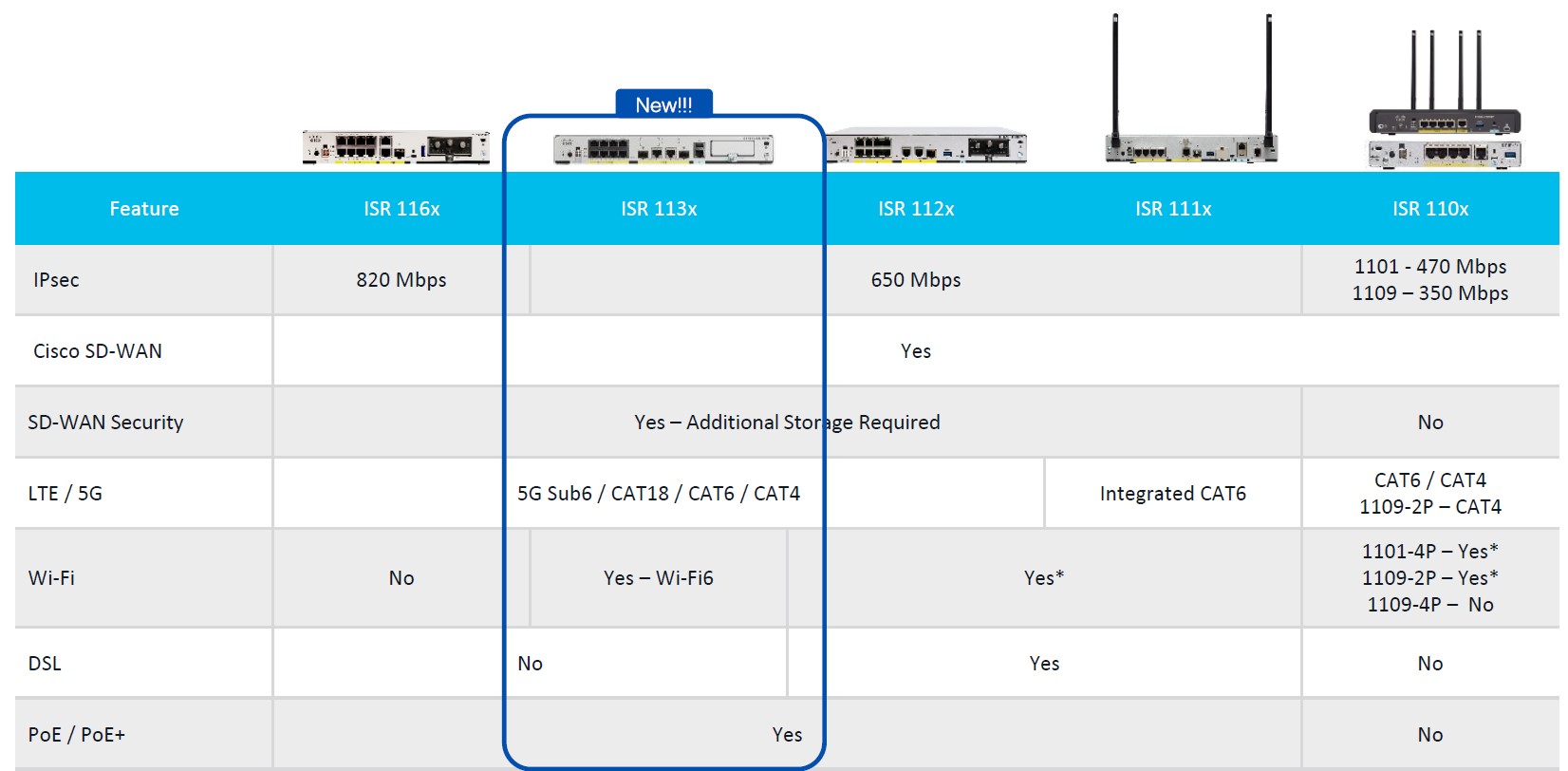The height and width of the screenshot is (771, 1568).
Task: Click the ISR 112x router image
Action: click(x=927, y=145)
